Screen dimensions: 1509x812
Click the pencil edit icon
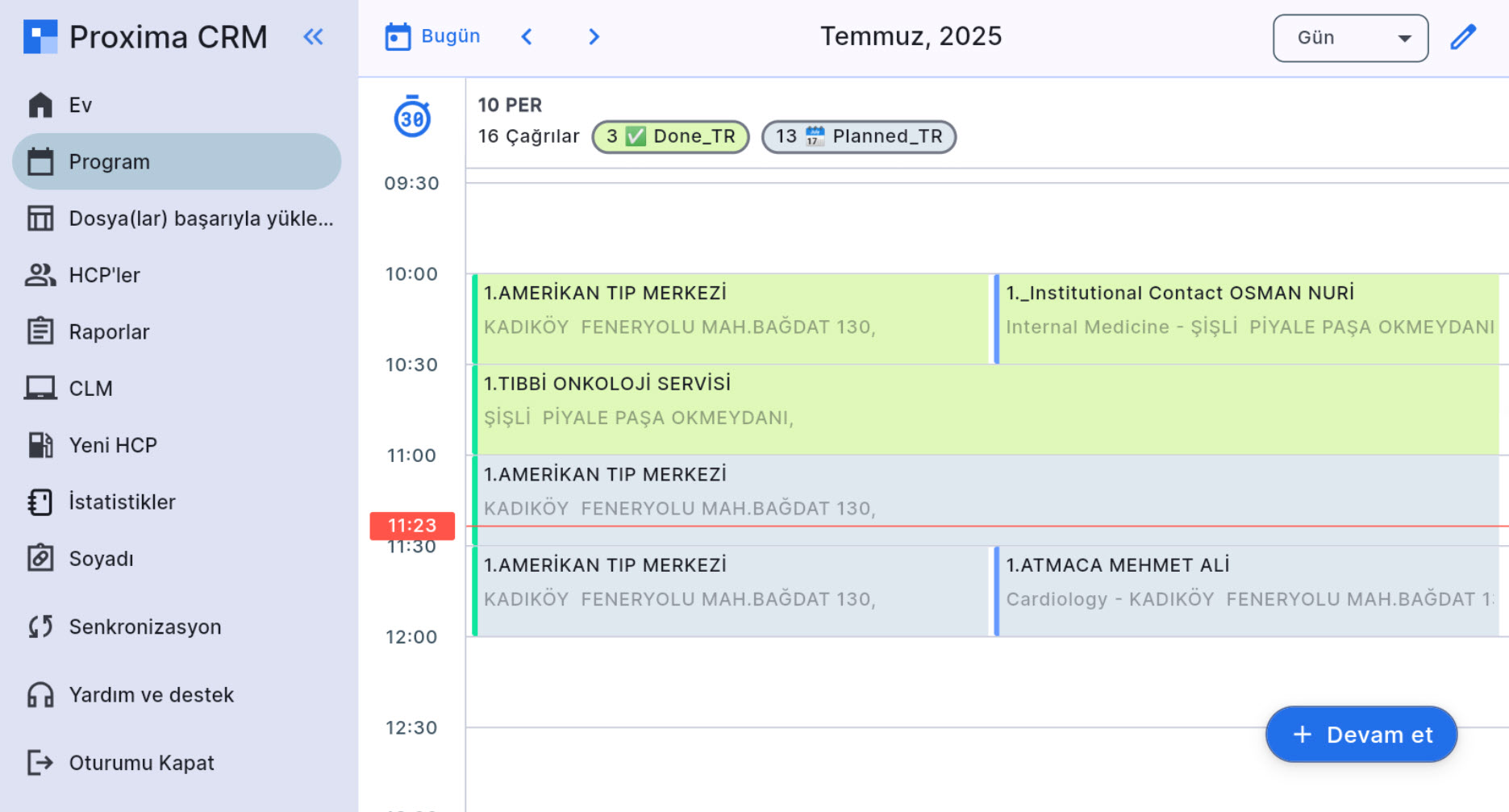[x=1463, y=37]
